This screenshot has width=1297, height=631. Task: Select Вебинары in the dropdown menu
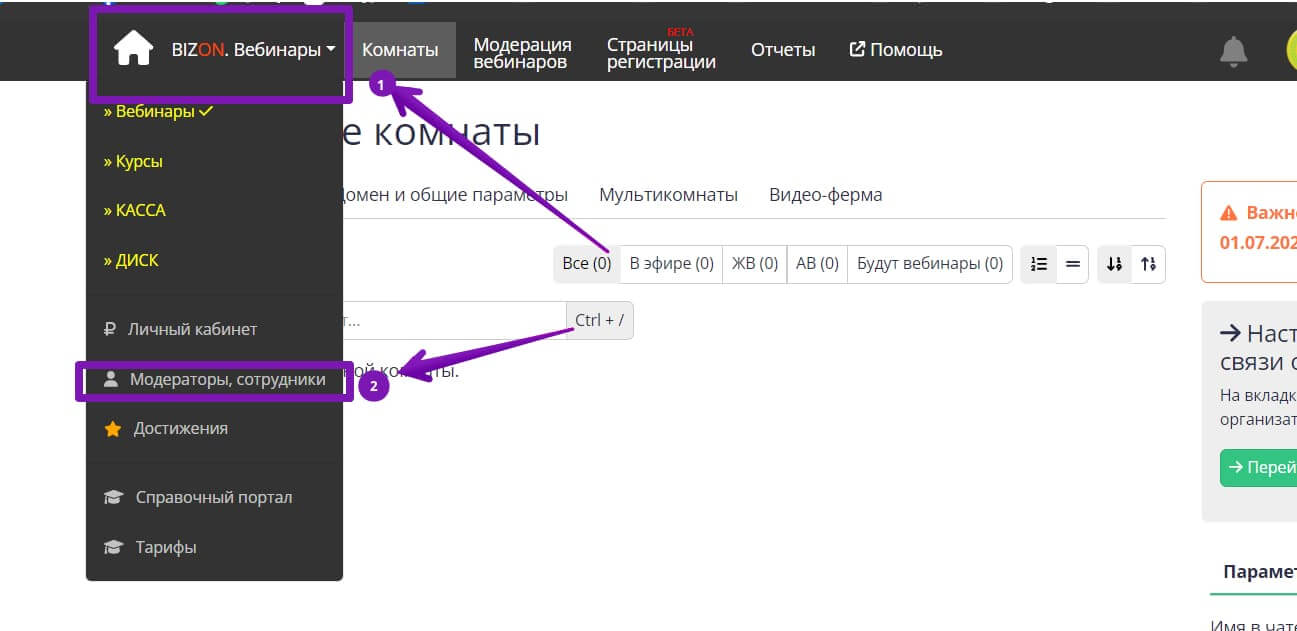158,111
